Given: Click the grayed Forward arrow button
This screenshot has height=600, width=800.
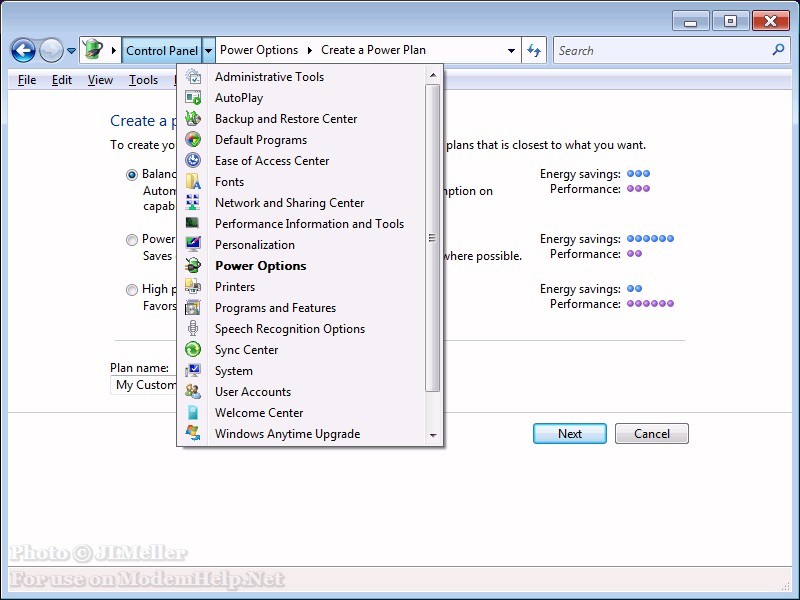Looking at the screenshot, I should (x=51, y=51).
